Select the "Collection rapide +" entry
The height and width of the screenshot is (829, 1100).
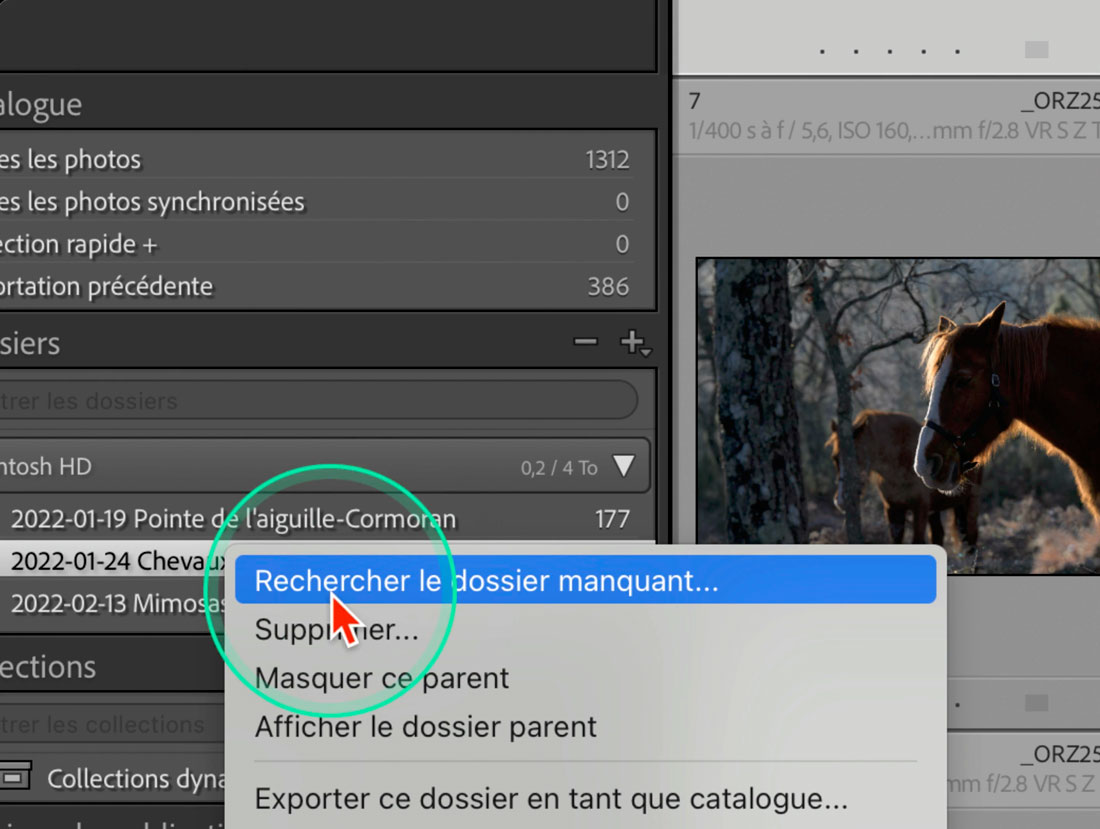[80, 244]
